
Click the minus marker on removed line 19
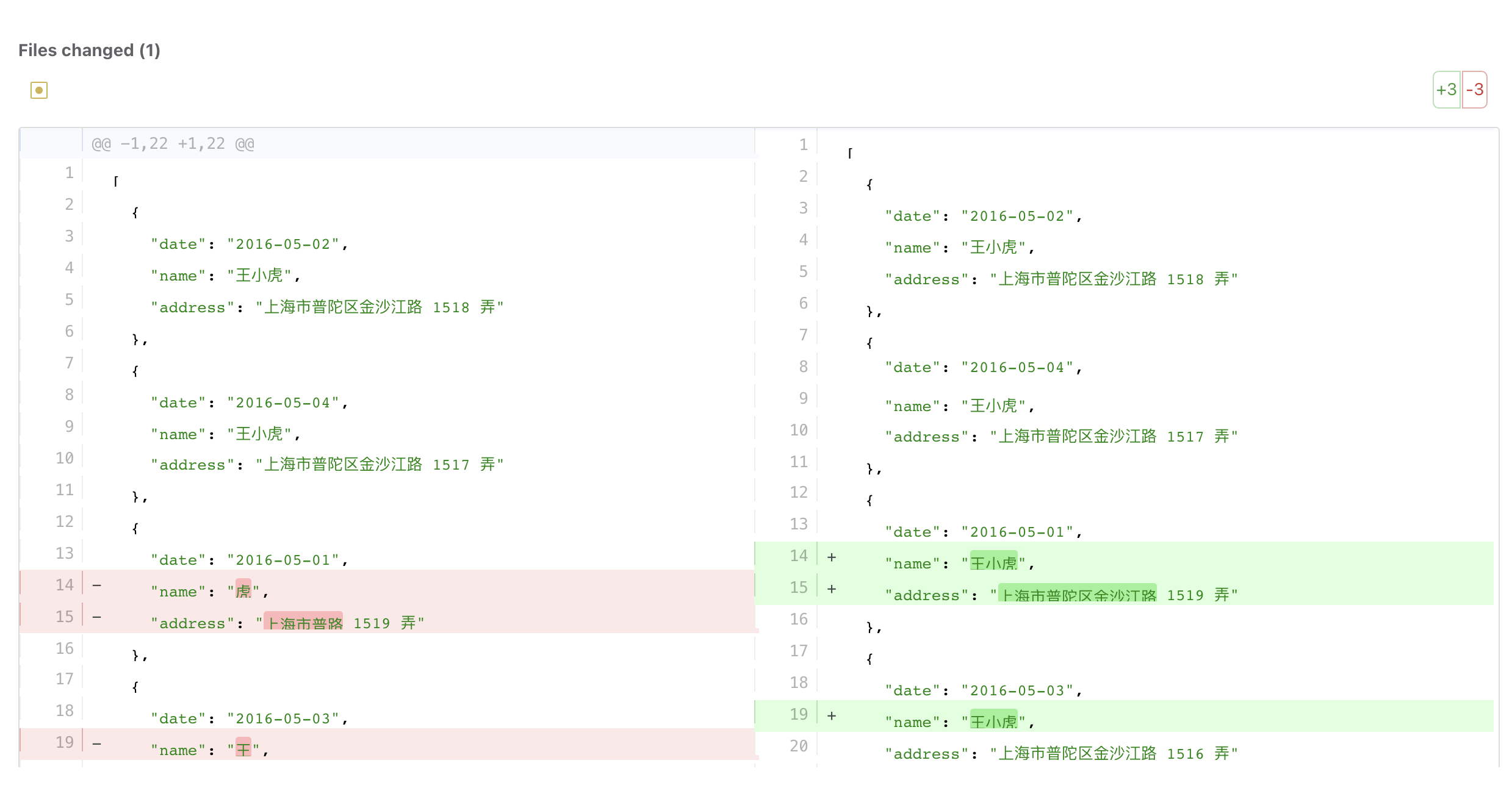tap(97, 744)
